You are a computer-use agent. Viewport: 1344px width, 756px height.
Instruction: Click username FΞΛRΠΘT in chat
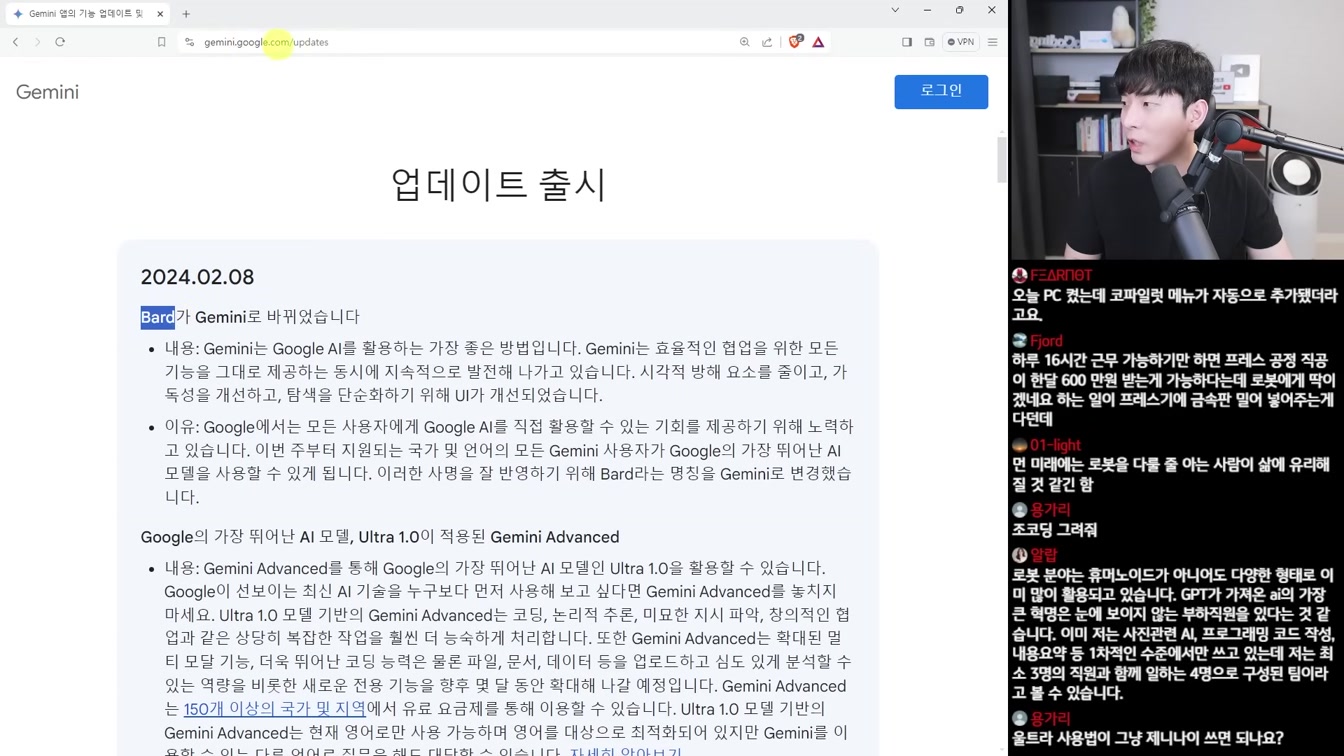coord(1061,275)
